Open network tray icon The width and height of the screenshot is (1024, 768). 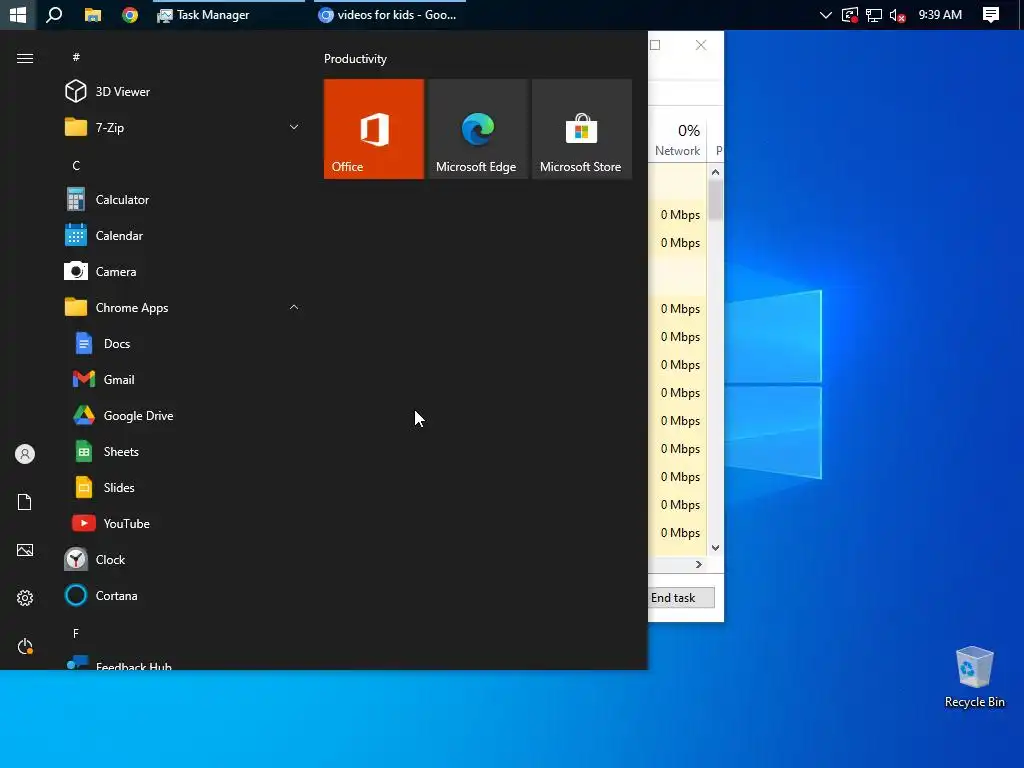(873, 14)
